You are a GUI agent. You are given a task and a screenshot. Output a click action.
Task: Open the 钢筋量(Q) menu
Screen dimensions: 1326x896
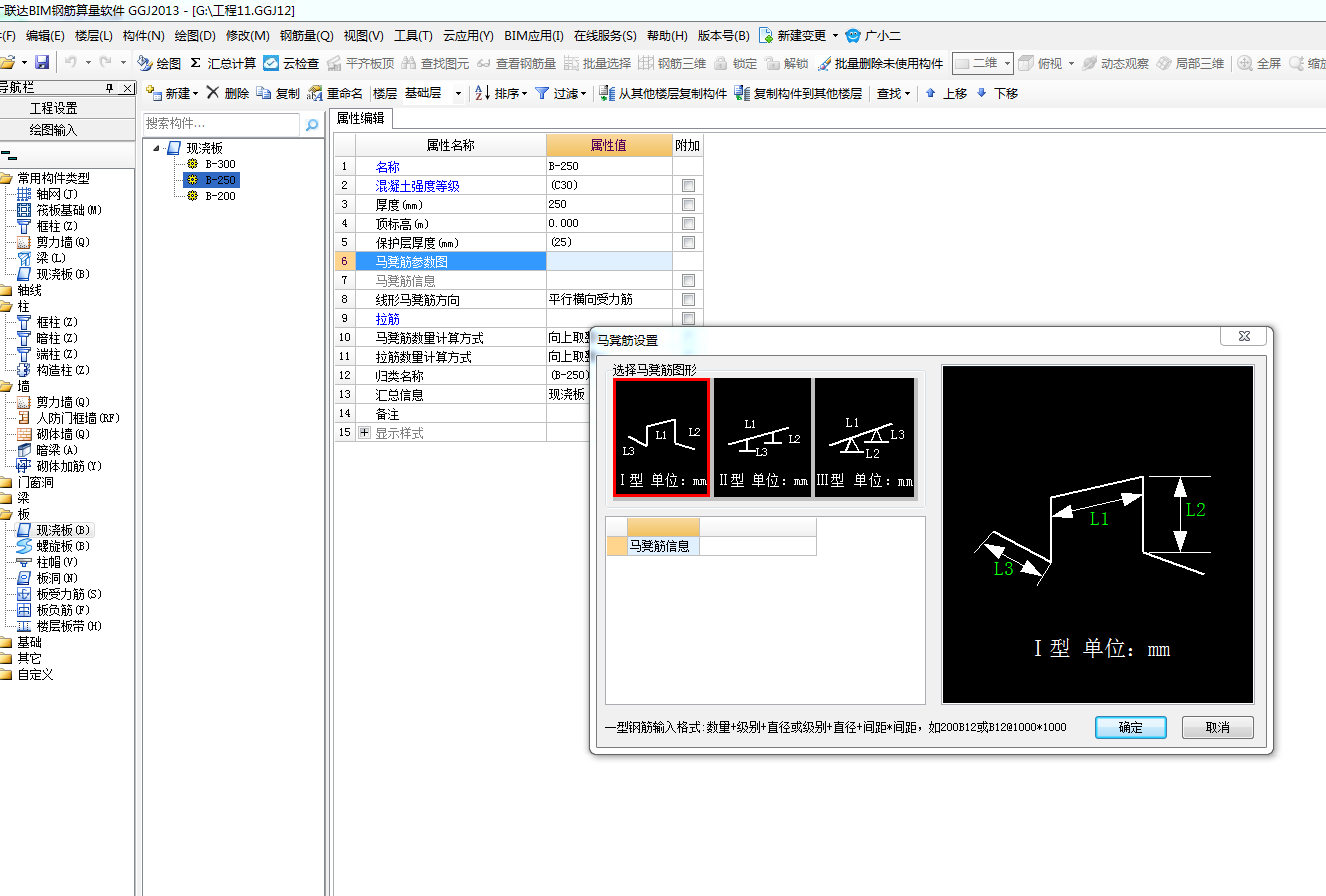(x=306, y=35)
